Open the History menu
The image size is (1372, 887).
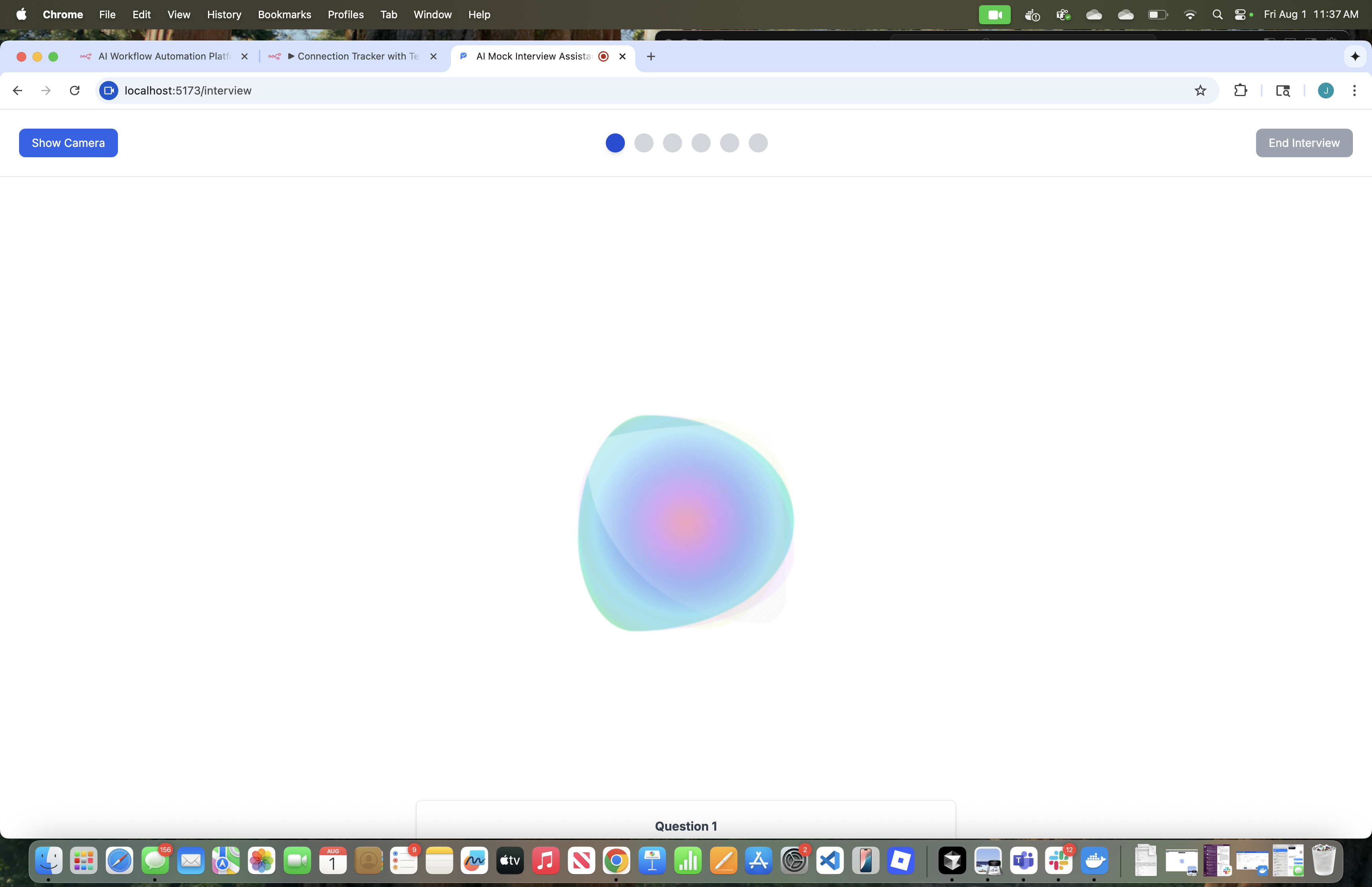click(224, 14)
